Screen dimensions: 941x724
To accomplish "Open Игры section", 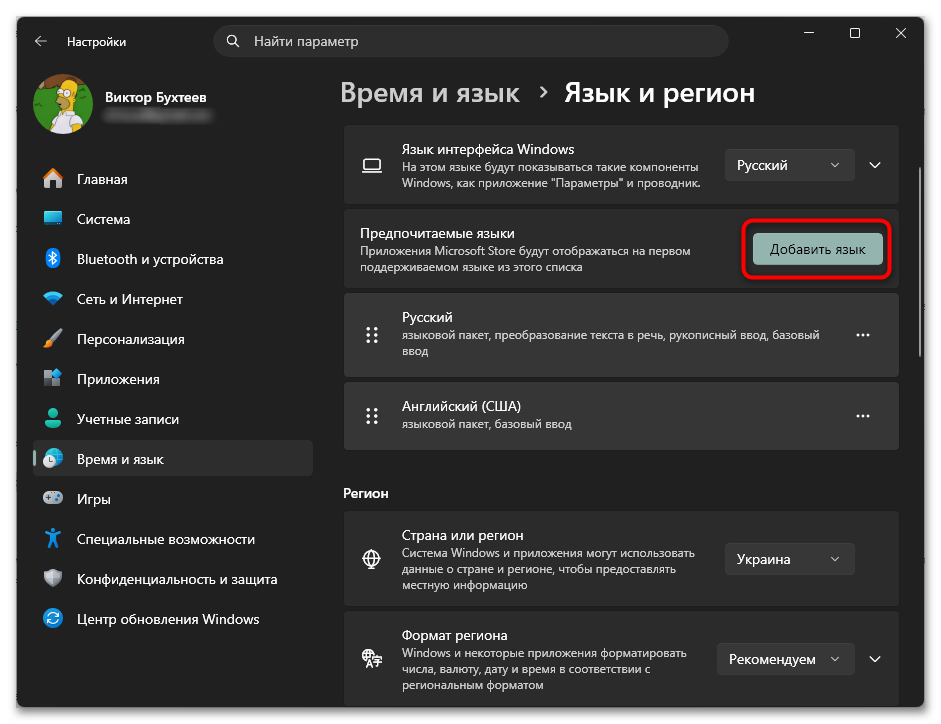I will 173,498.
